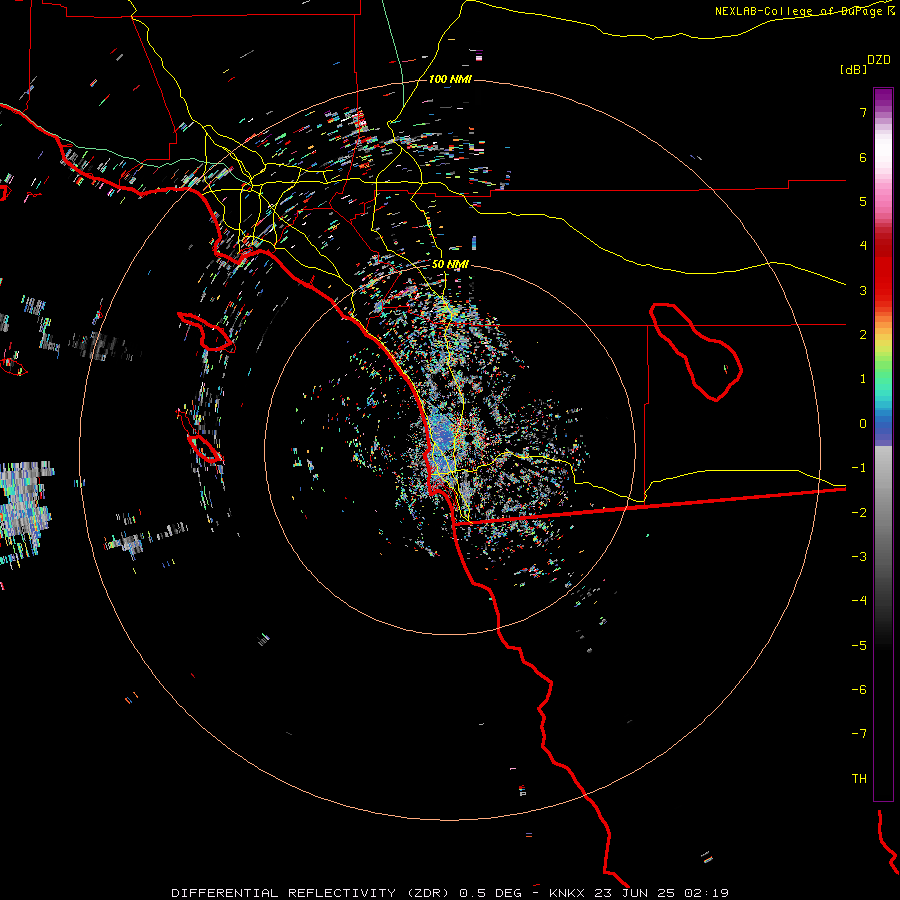The image size is (900, 900).
Task: Click the "100 NMI" range ring label
Action: pos(449,79)
